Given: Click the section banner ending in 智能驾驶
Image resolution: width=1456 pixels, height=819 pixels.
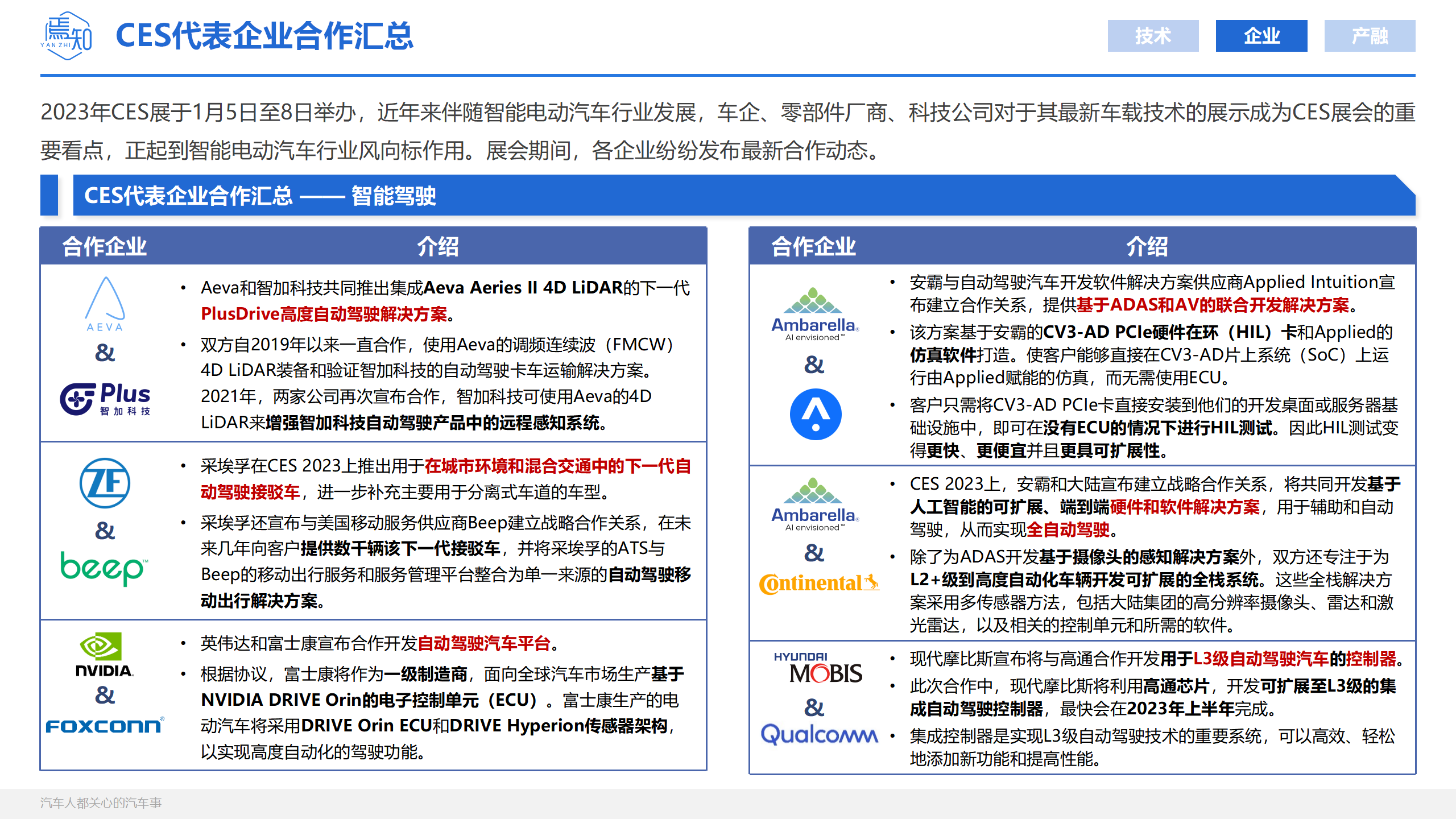Looking at the screenshot, I should point(744,195).
